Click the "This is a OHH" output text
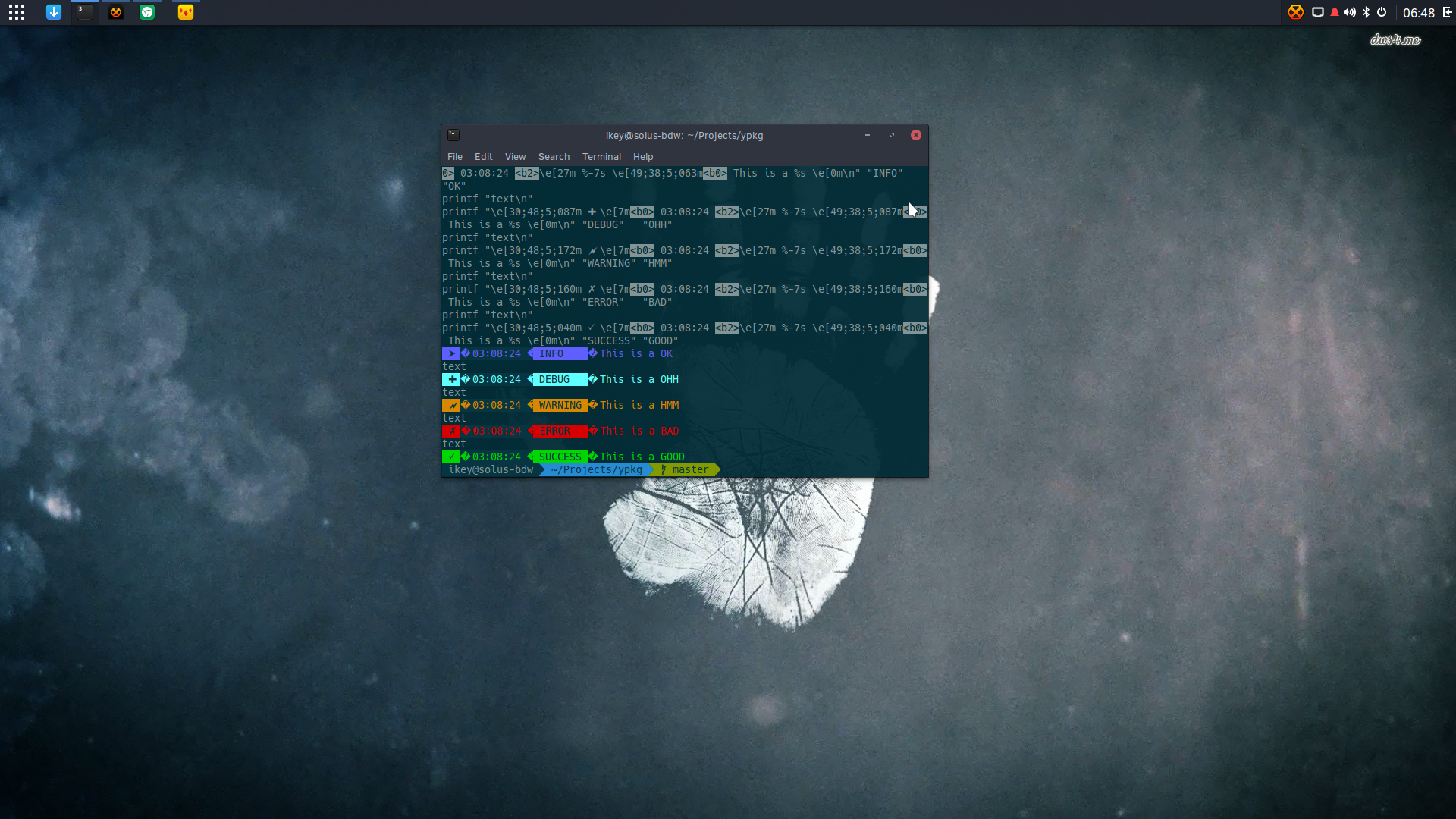 click(x=639, y=380)
